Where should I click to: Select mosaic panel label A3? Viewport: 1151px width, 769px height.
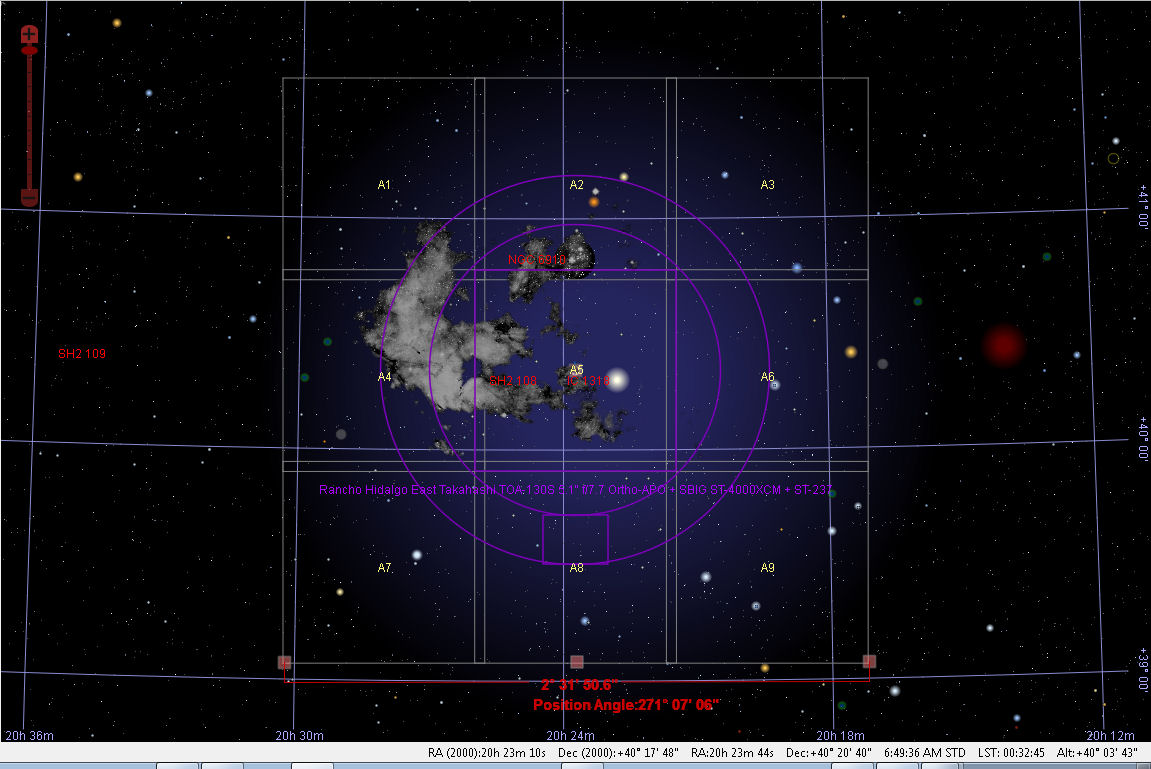click(x=768, y=185)
